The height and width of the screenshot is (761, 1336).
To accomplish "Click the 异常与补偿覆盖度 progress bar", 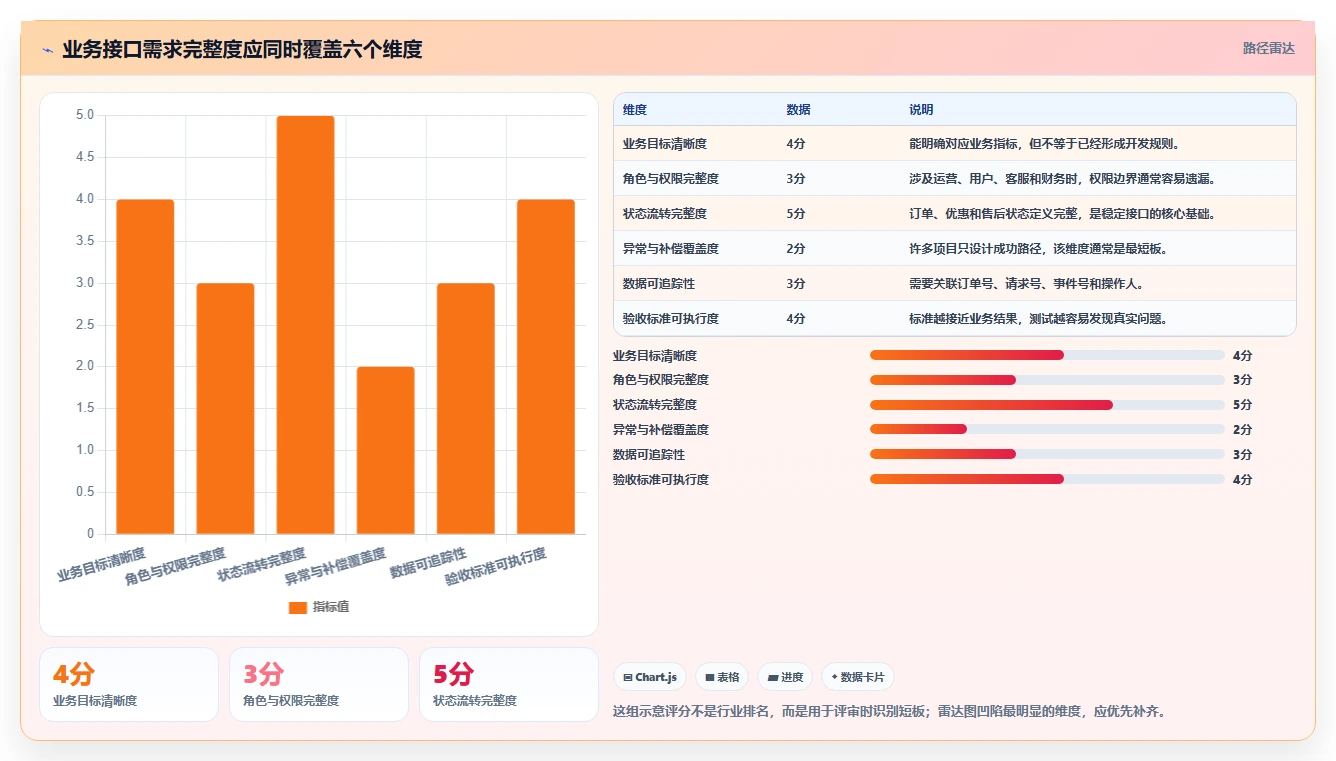I will pos(1047,429).
